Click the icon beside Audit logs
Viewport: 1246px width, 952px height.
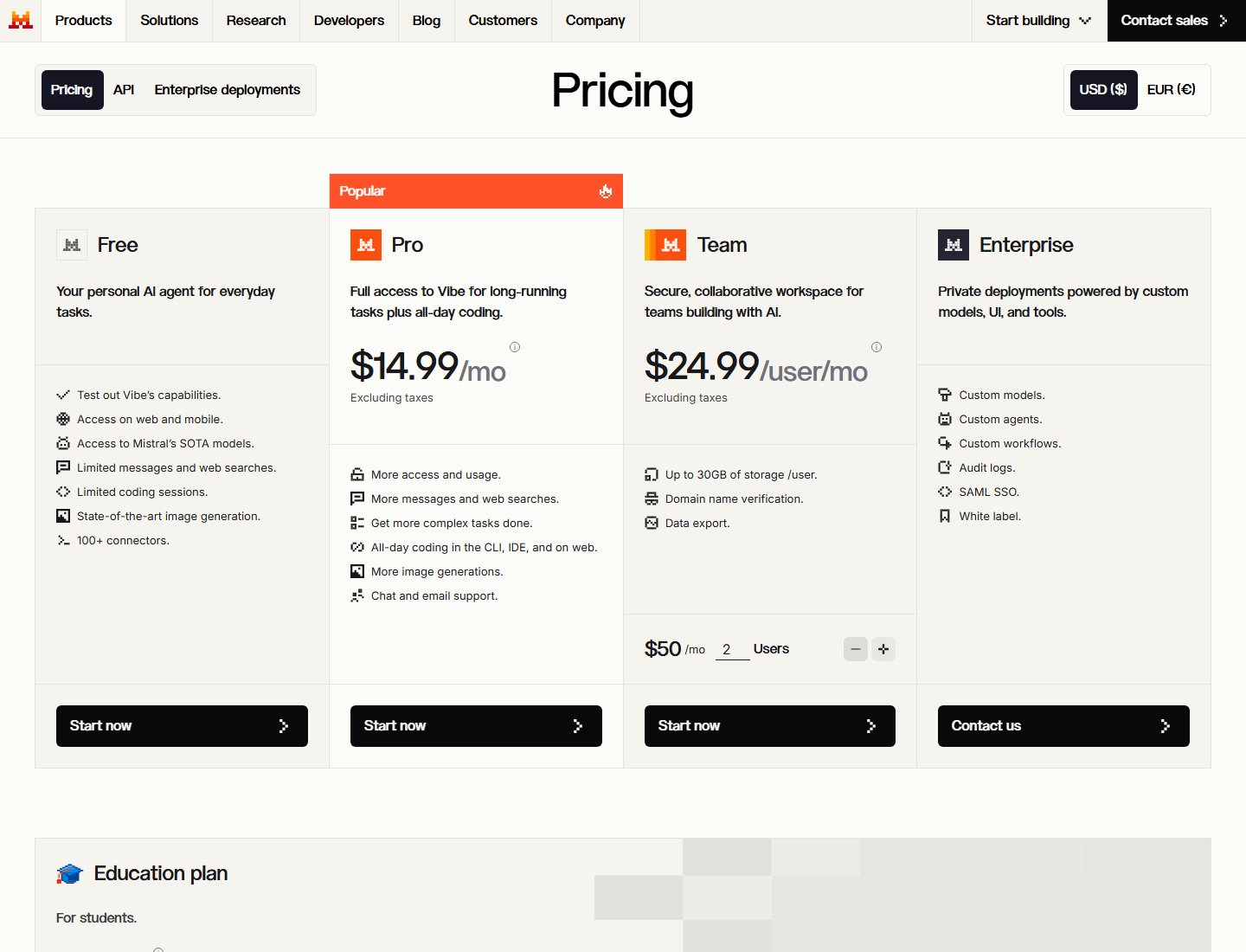tap(945, 467)
